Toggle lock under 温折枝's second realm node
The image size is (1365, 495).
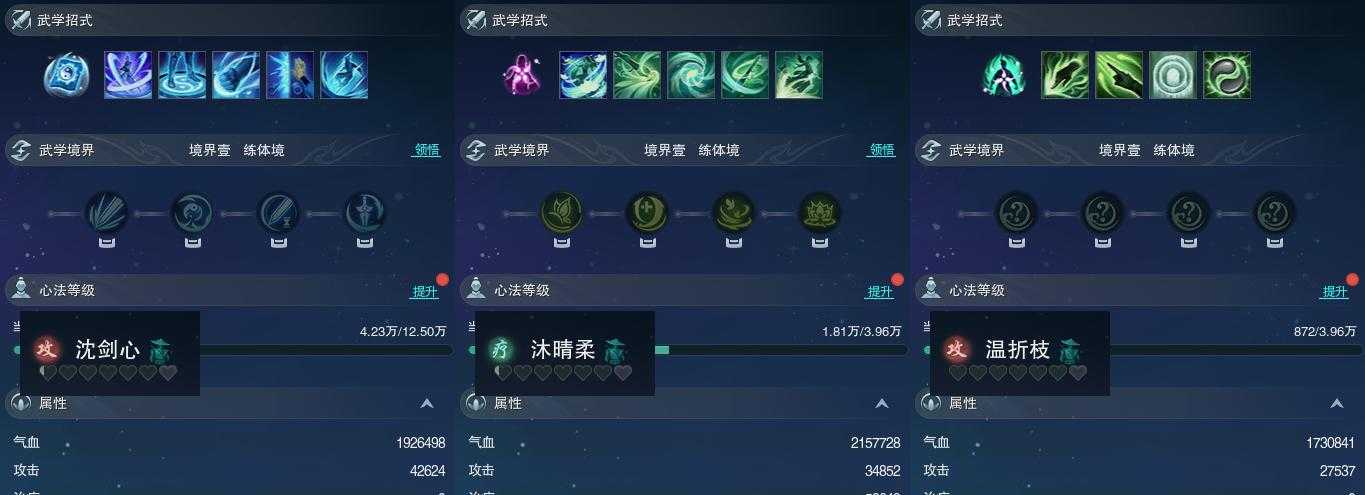(1102, 242)
